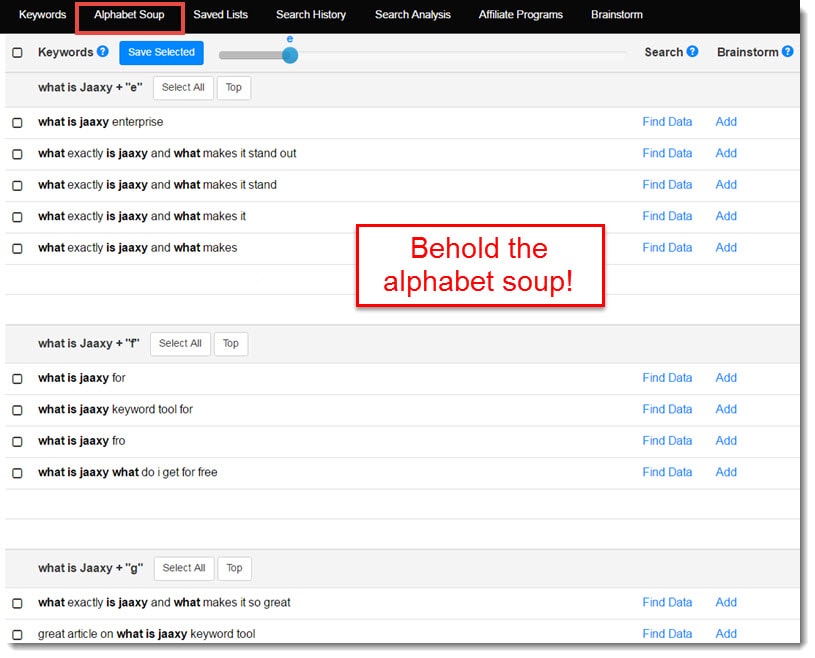Find Data for keyword ending 'what makes it'

(667, 216)
